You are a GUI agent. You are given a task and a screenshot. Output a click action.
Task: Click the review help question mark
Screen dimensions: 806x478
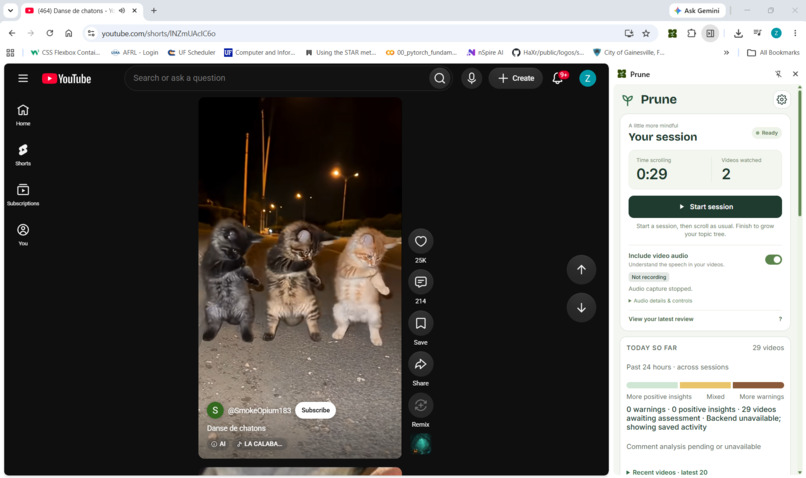click(x=780, y=319)
